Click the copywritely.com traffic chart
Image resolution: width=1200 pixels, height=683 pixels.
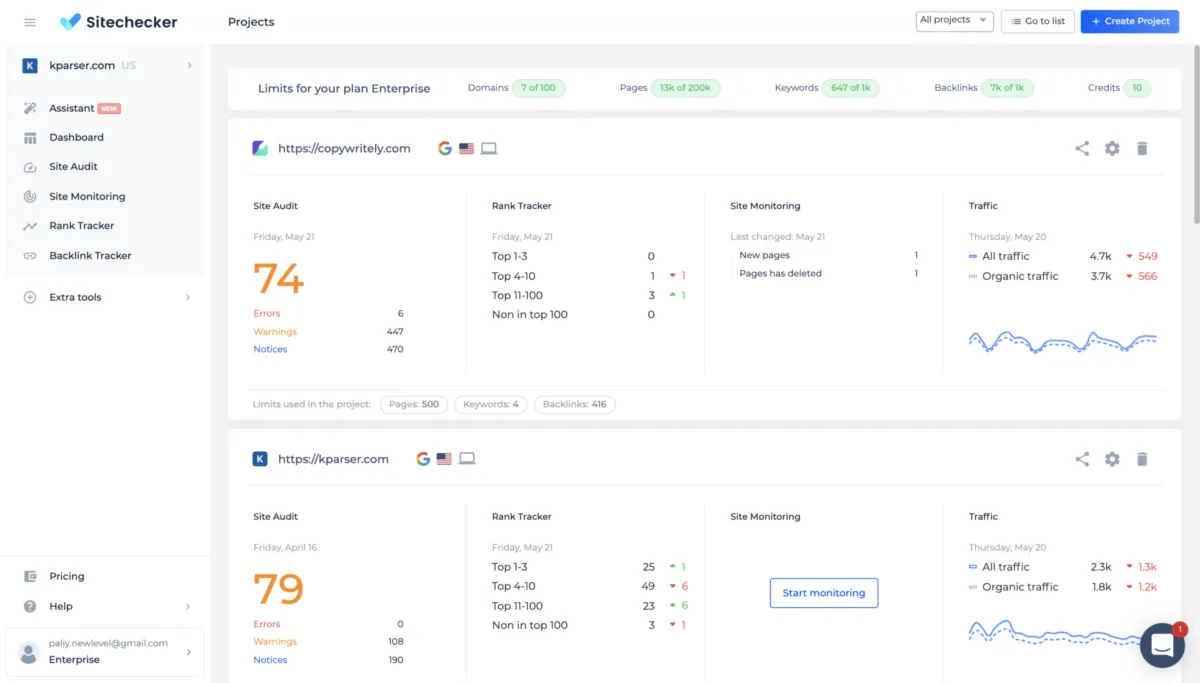[x=1062, y=341]
